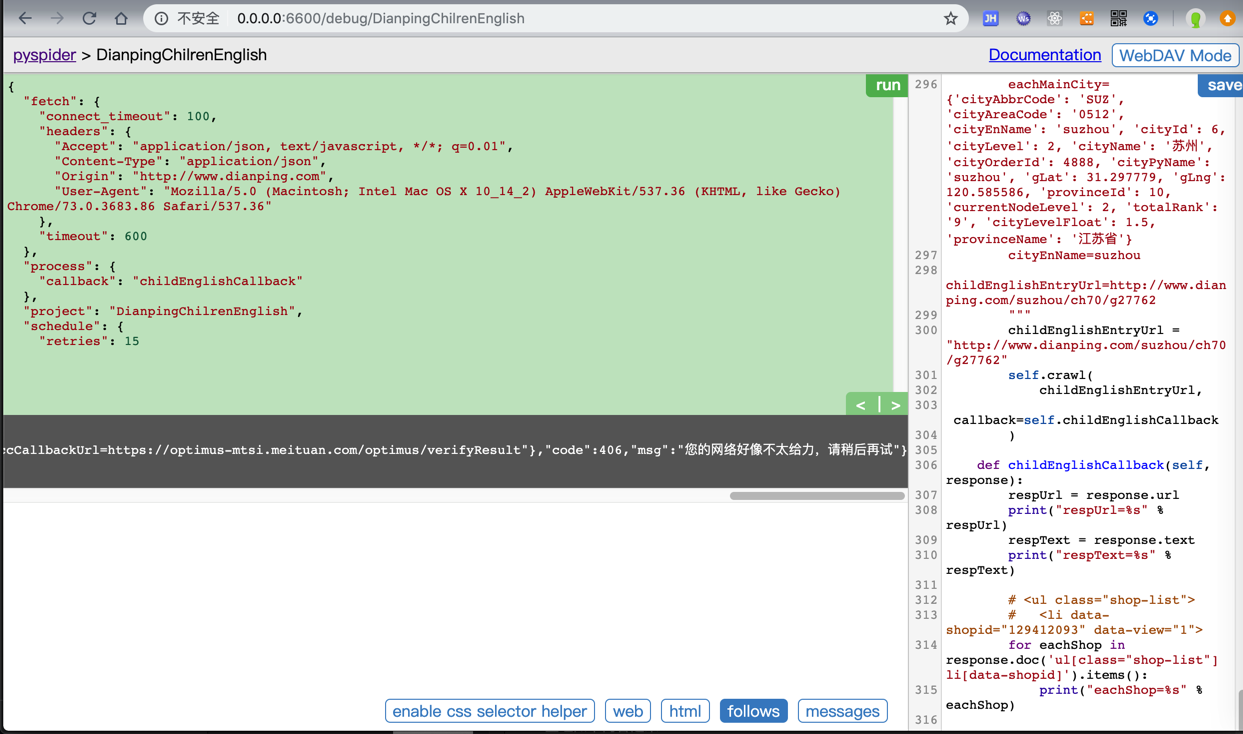Switch to the web tab
The height and width of the screenshot is (734, 1243).
pyautogui.click(x=628, y=711)
